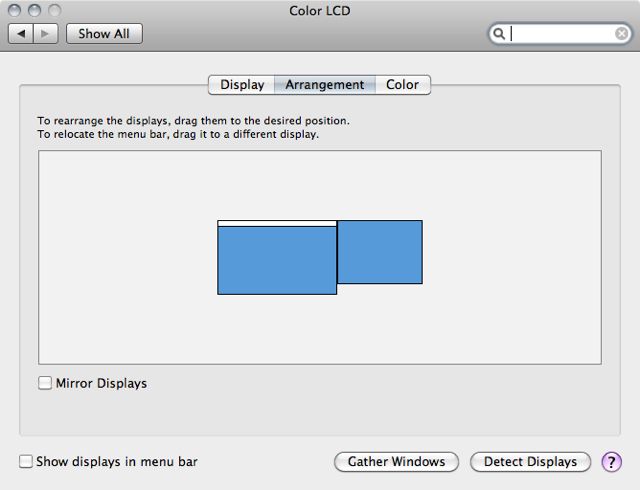Enable the Mirror Displays checkbox
Screen dimensions: 640x490
(x=45, y=383)
